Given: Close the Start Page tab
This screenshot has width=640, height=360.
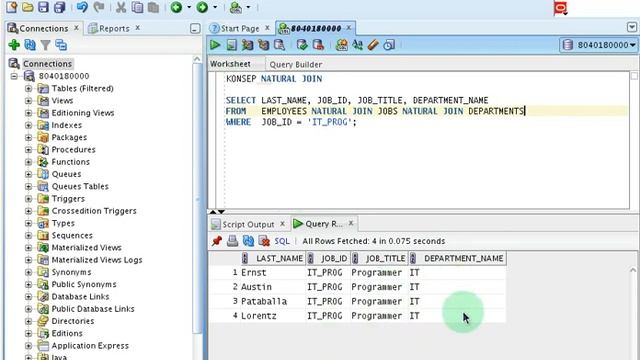Looking at the screenshot, I should [x=267, y=28].
